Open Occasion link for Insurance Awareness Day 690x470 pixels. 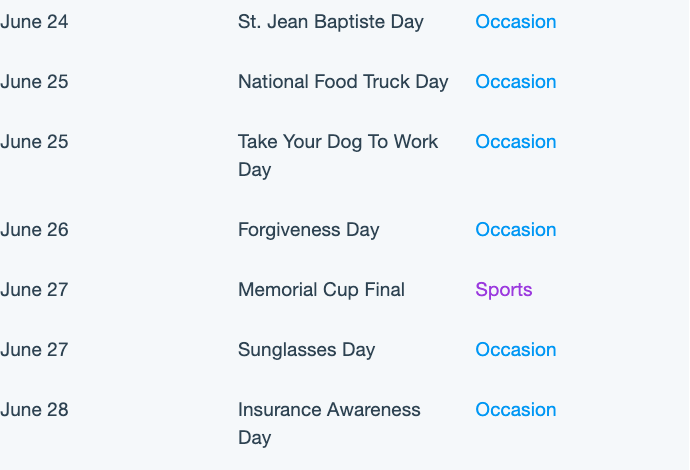516,410
